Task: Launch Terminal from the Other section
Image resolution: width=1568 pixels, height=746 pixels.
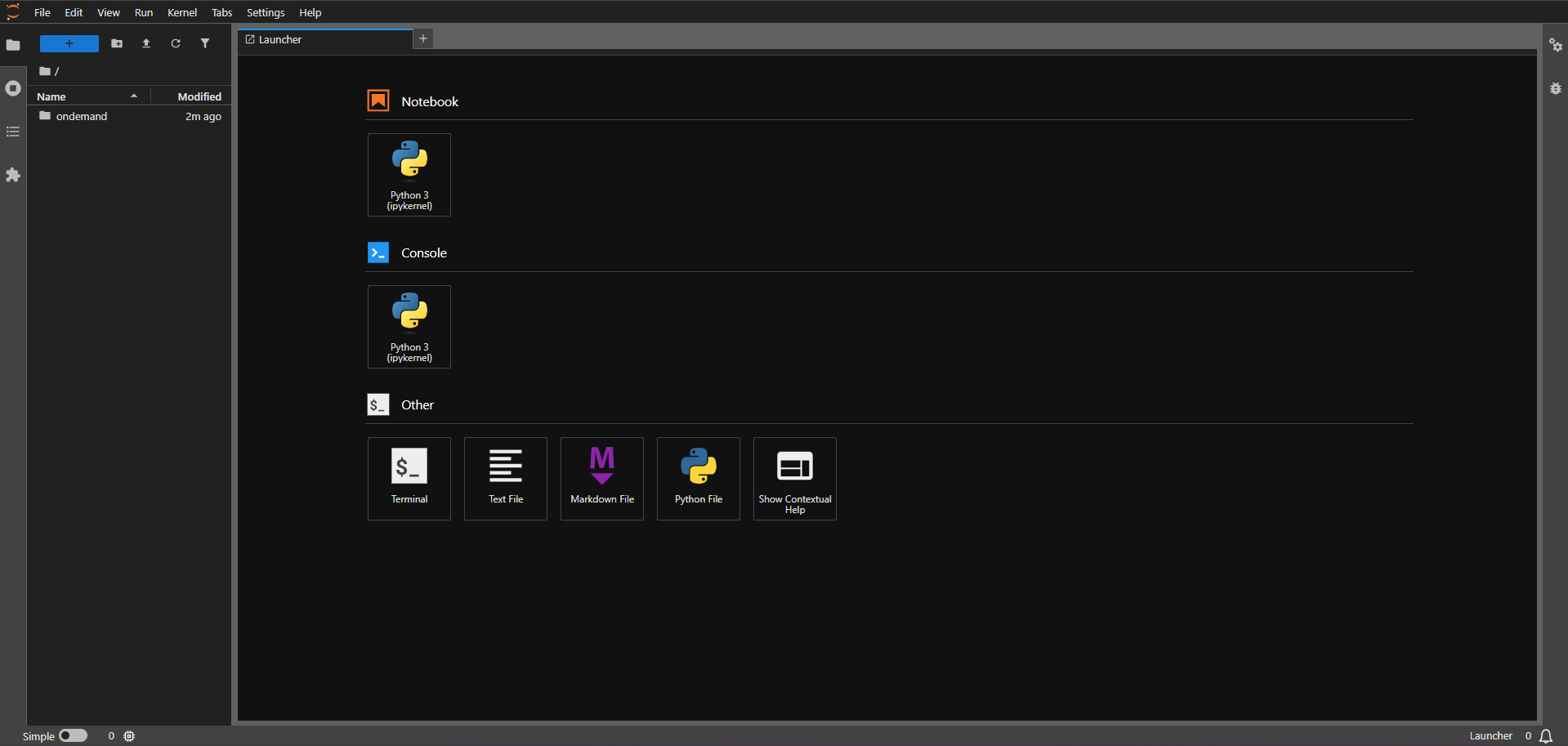Action: pyautogui.click(x=409, y=478)
